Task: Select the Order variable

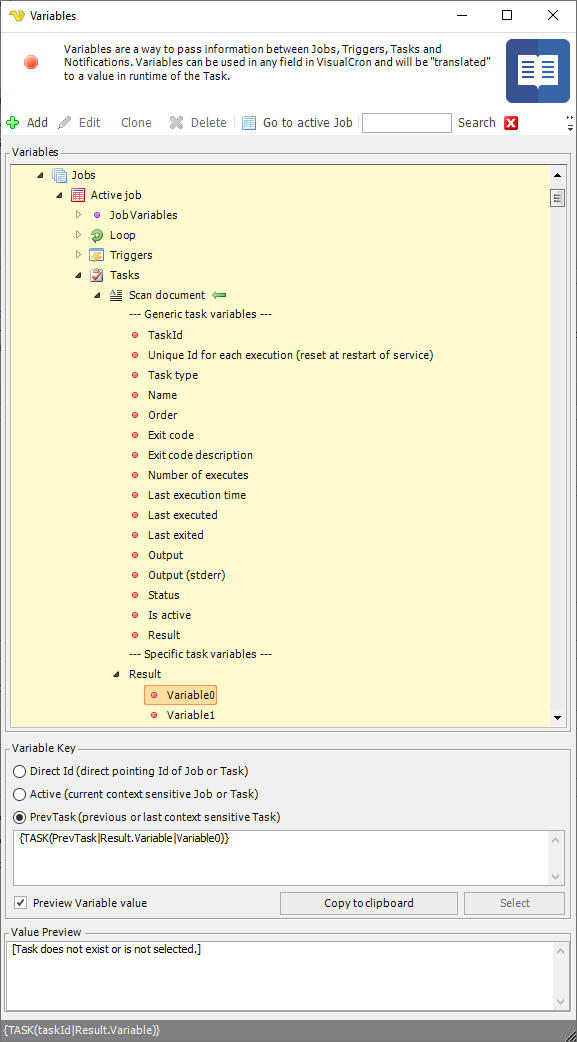Action: (163, 415)
